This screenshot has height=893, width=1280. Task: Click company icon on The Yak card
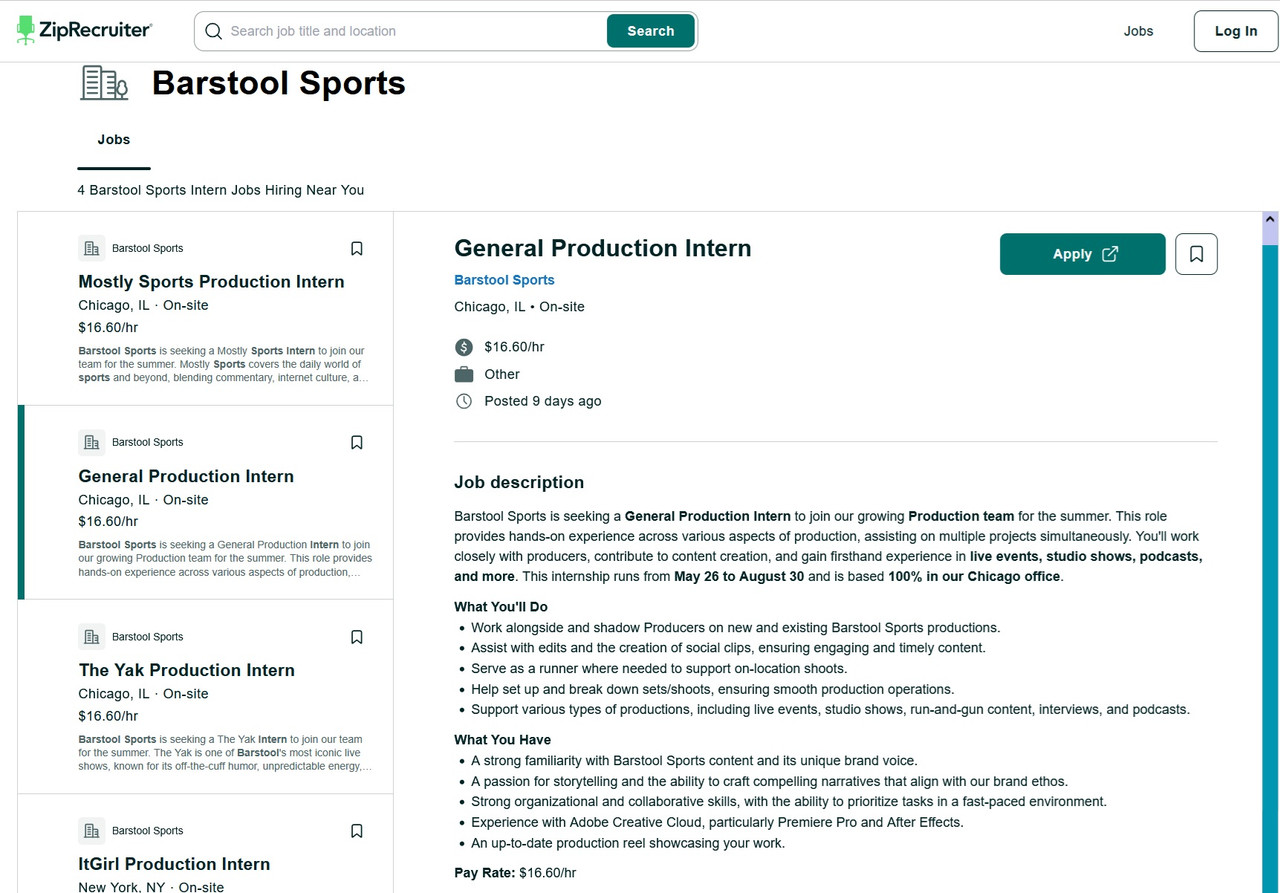pyautogui.click(x=92, y=637)
